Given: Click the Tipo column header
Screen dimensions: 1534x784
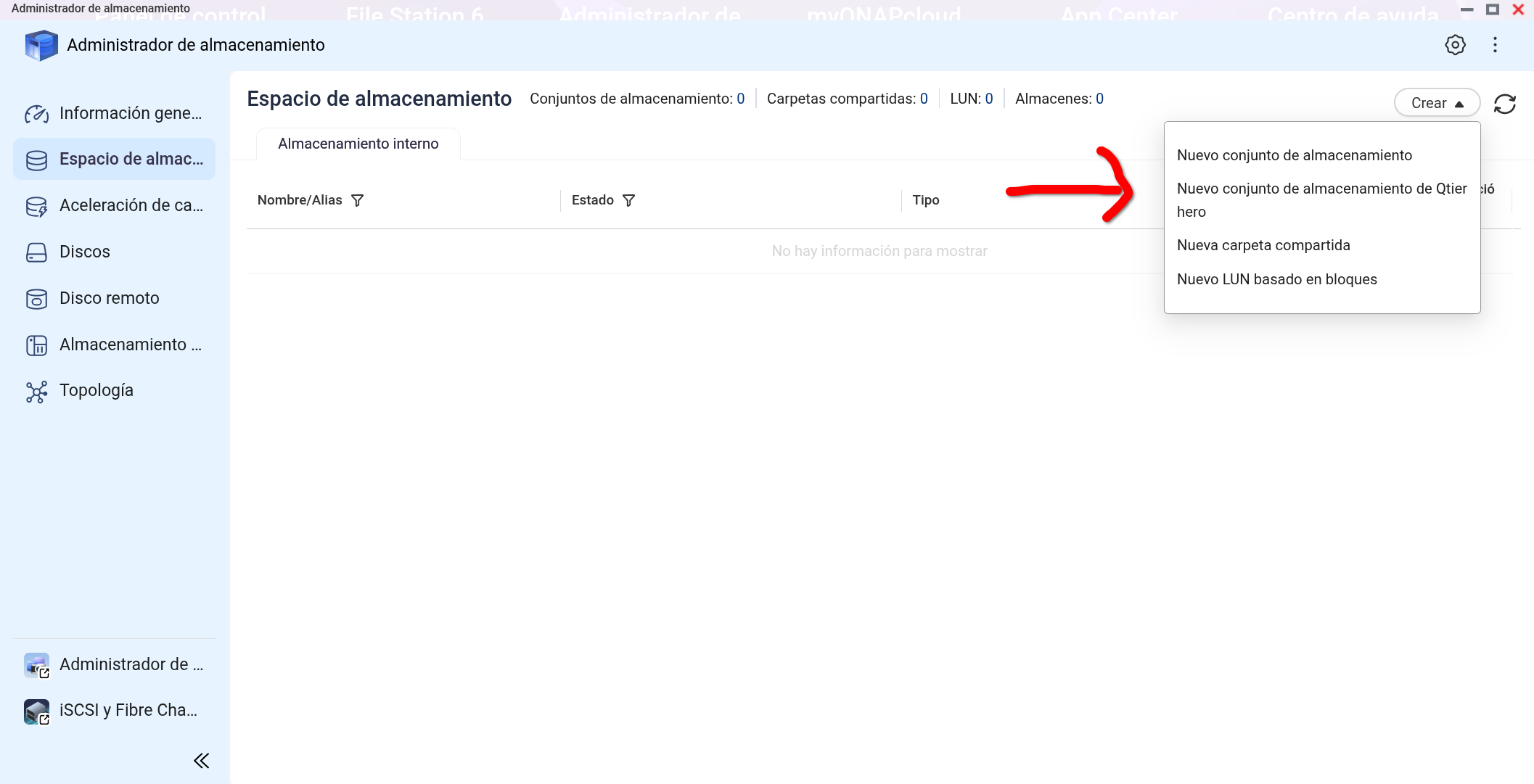Looking at the screenshot, I should [x=925, y=200].
